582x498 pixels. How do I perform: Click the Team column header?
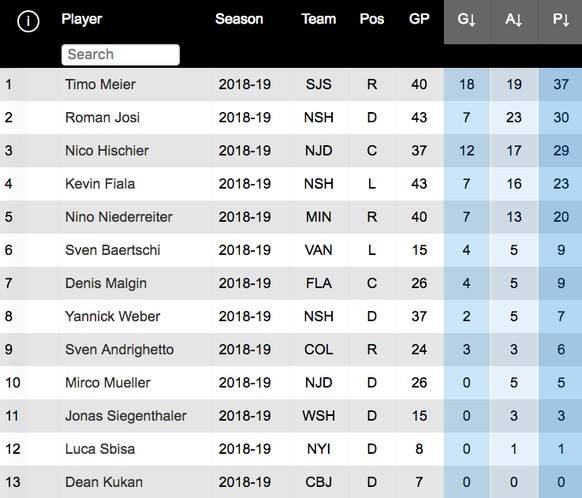(318, 19)
